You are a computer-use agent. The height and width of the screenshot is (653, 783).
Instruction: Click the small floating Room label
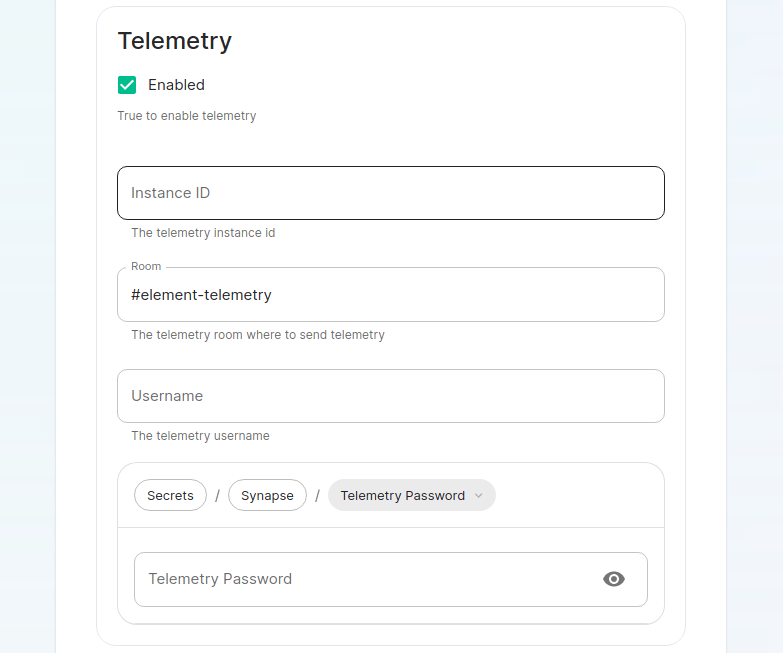146,267
